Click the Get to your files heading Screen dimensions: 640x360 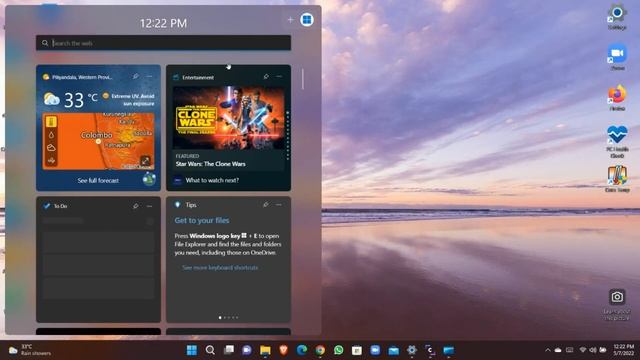[x=202, y=220]
